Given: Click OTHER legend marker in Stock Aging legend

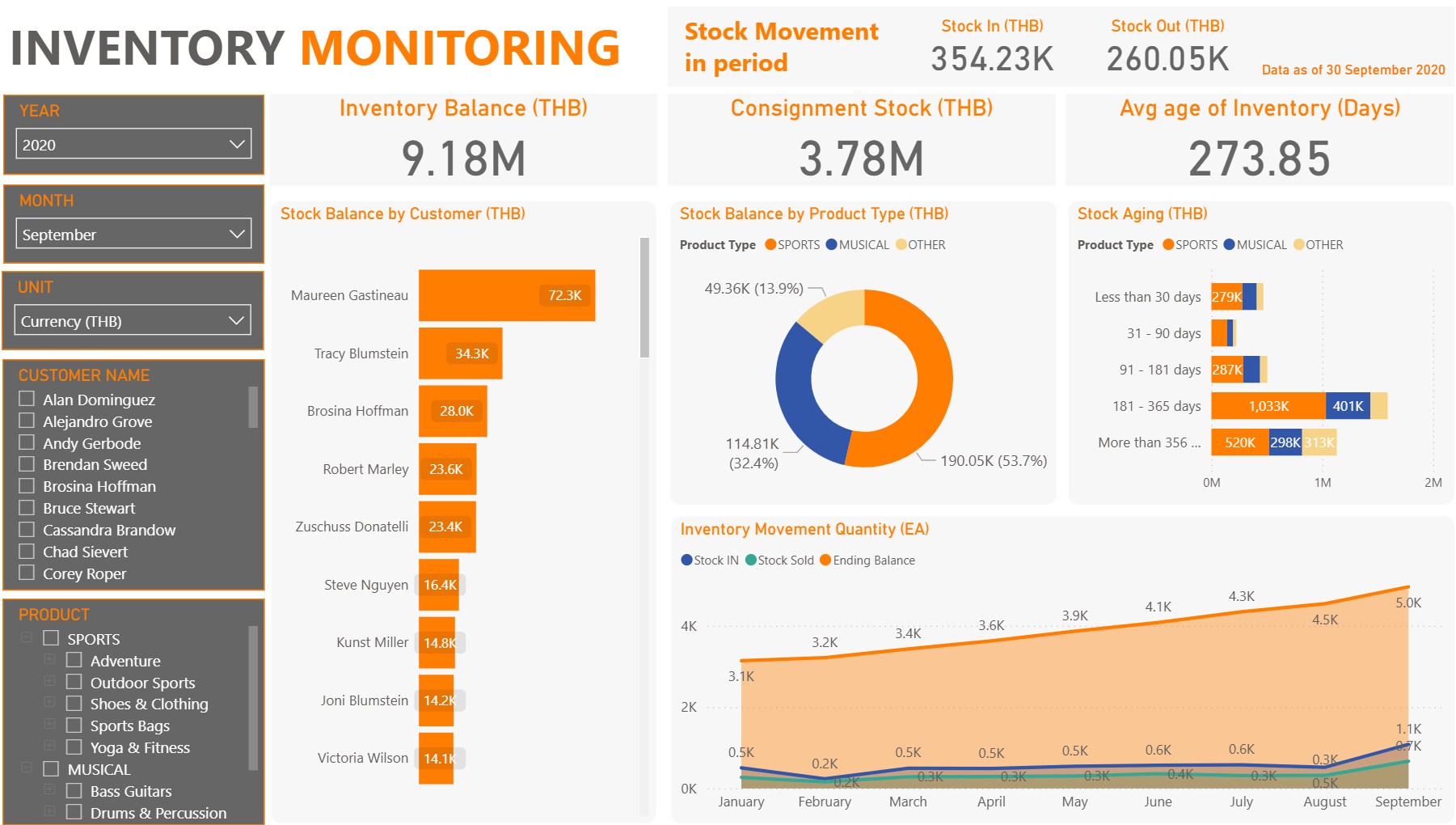Looking at the screenshot, I should coord(1298,245).
